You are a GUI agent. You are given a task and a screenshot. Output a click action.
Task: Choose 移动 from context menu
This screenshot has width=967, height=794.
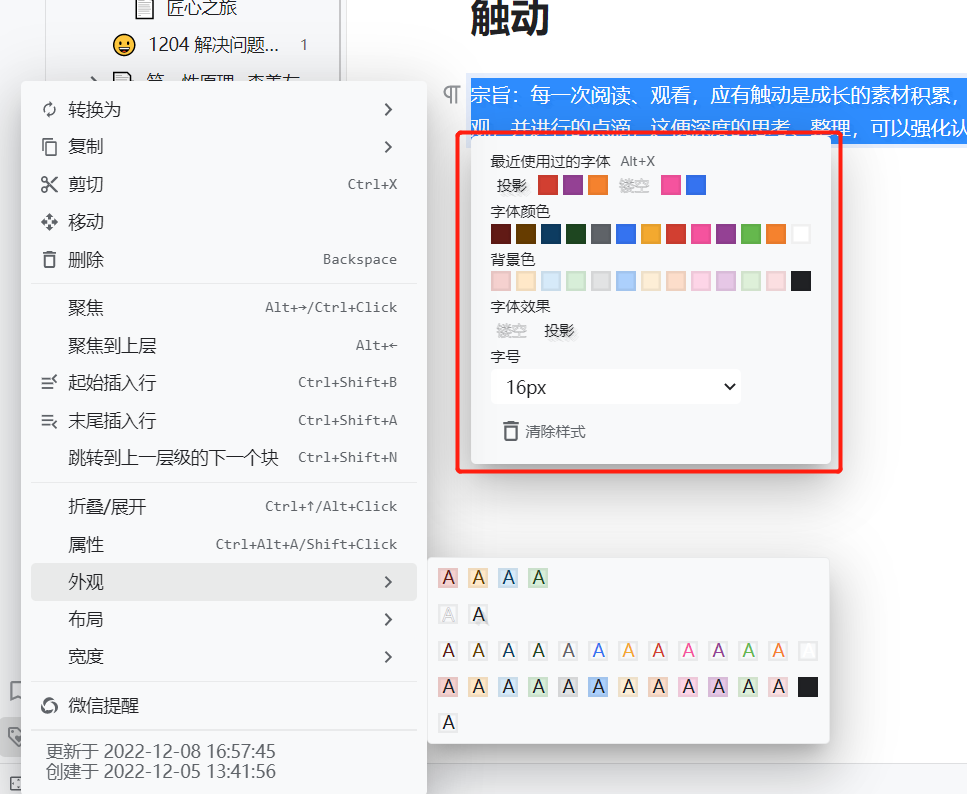pyautogui.click(x=224, y=222)
